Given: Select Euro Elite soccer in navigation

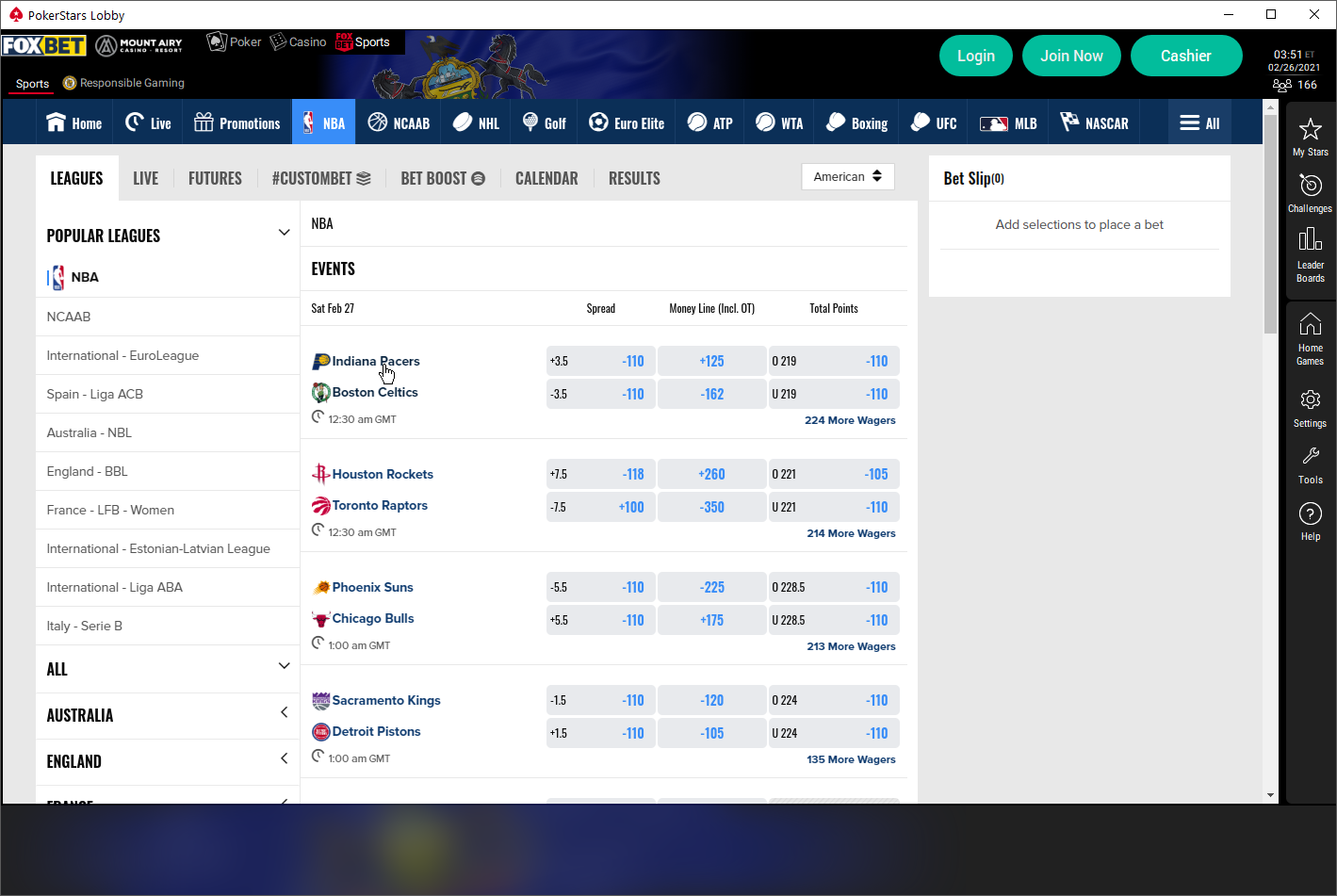Looking at the screenshot, I should click(627, 122).
